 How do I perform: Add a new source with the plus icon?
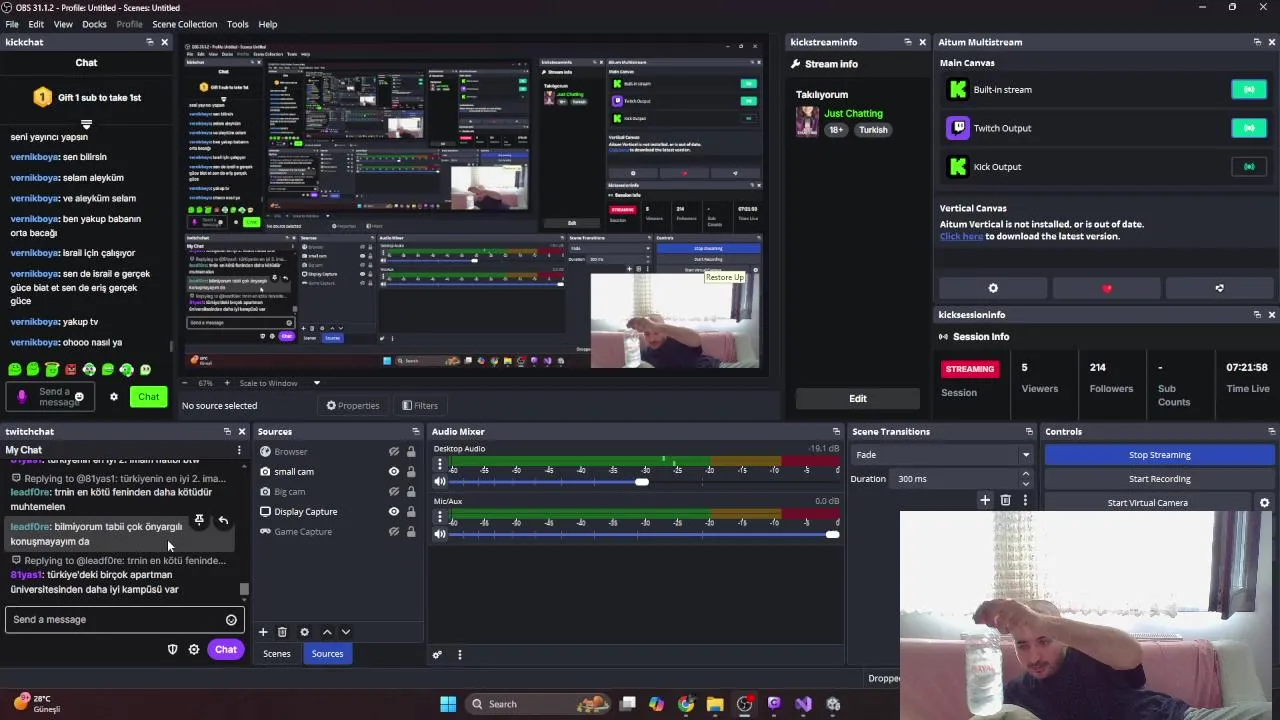[263, 632]
